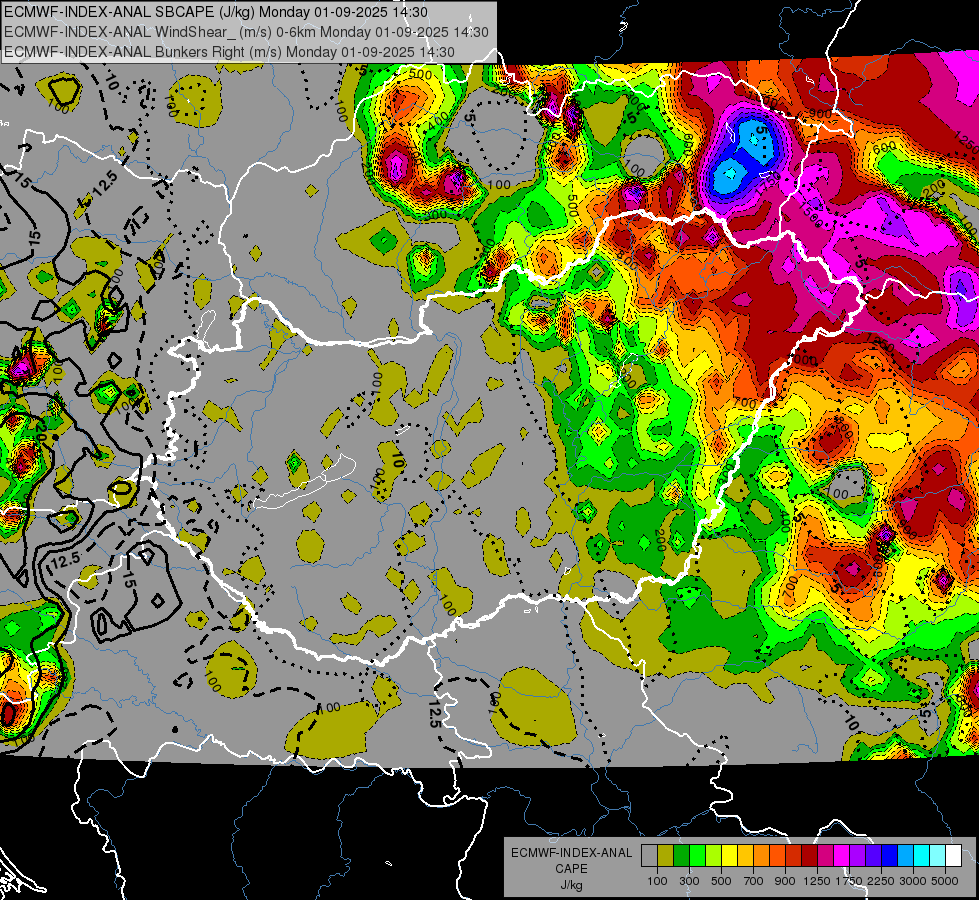Select the purple swatch after 1750
Image resolution: width=979 pixels, height=900 pixels.
[858, 856]
